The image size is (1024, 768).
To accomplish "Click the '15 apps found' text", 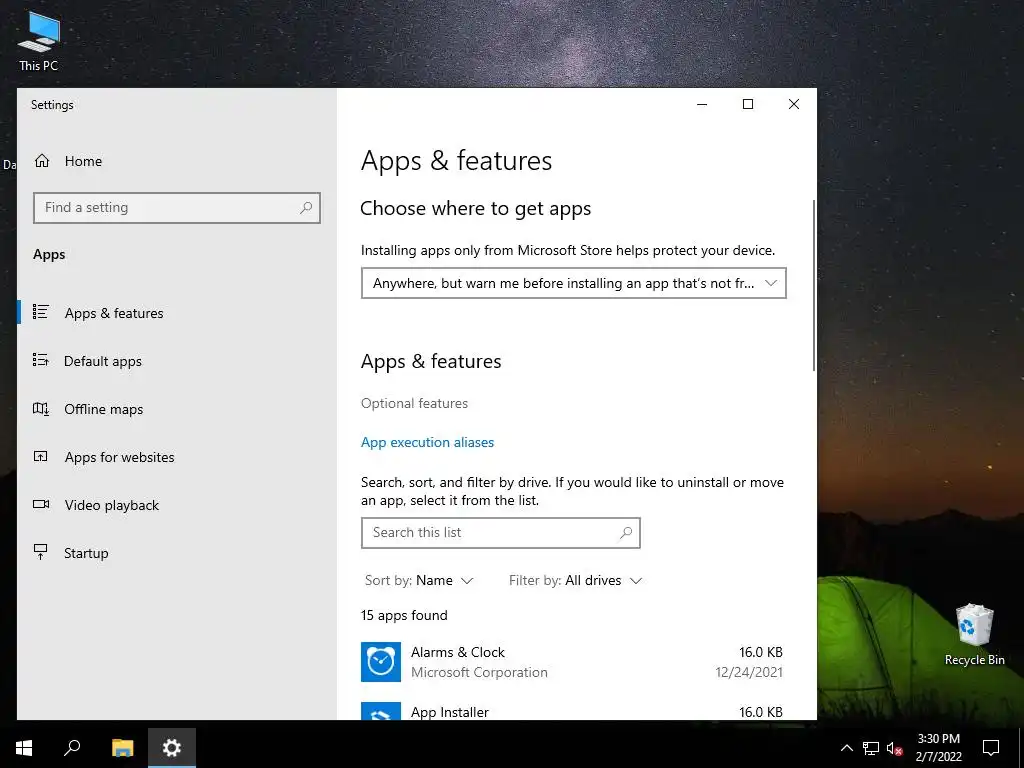I will pos(404,615).
